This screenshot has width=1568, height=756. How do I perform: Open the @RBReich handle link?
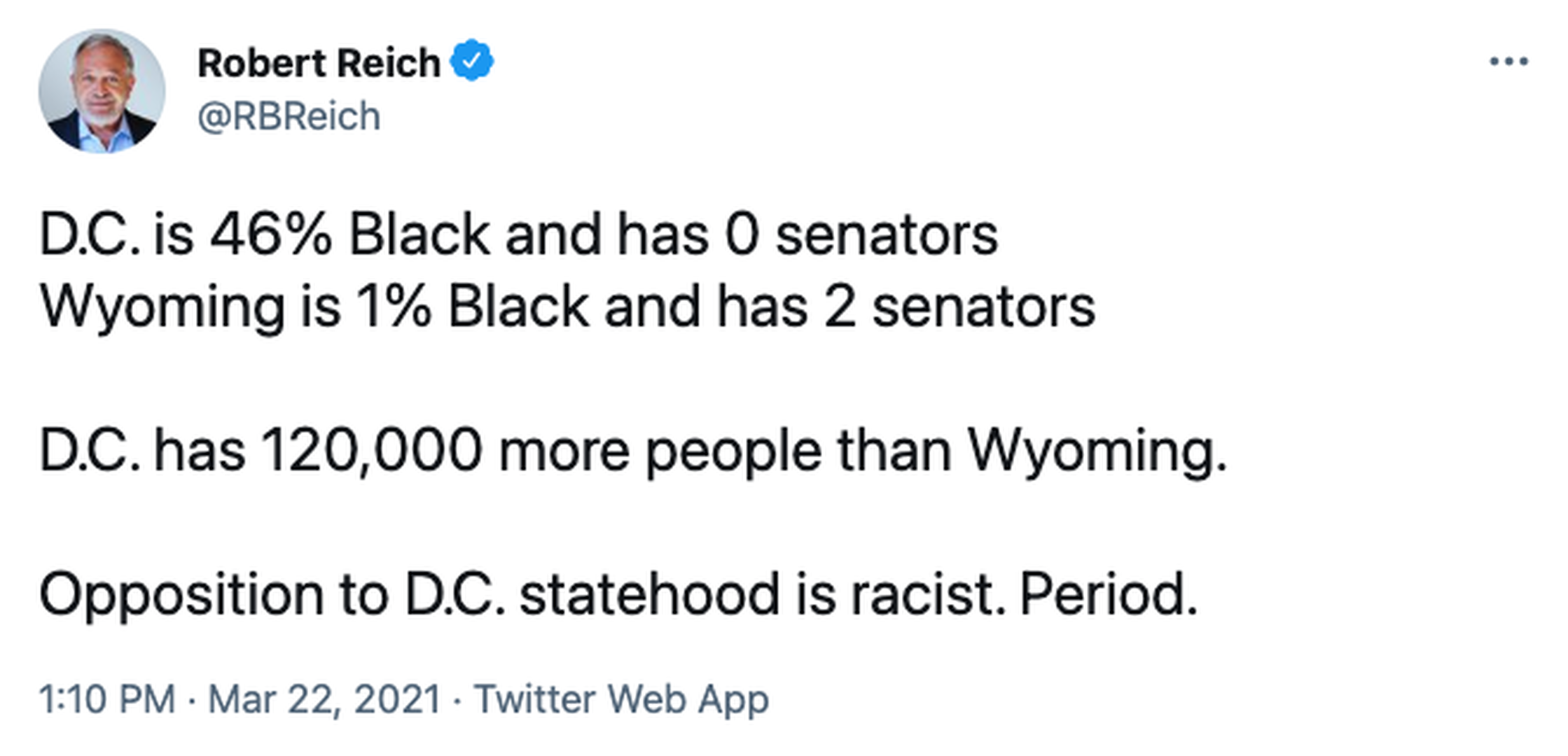click(x=289, y=116)
